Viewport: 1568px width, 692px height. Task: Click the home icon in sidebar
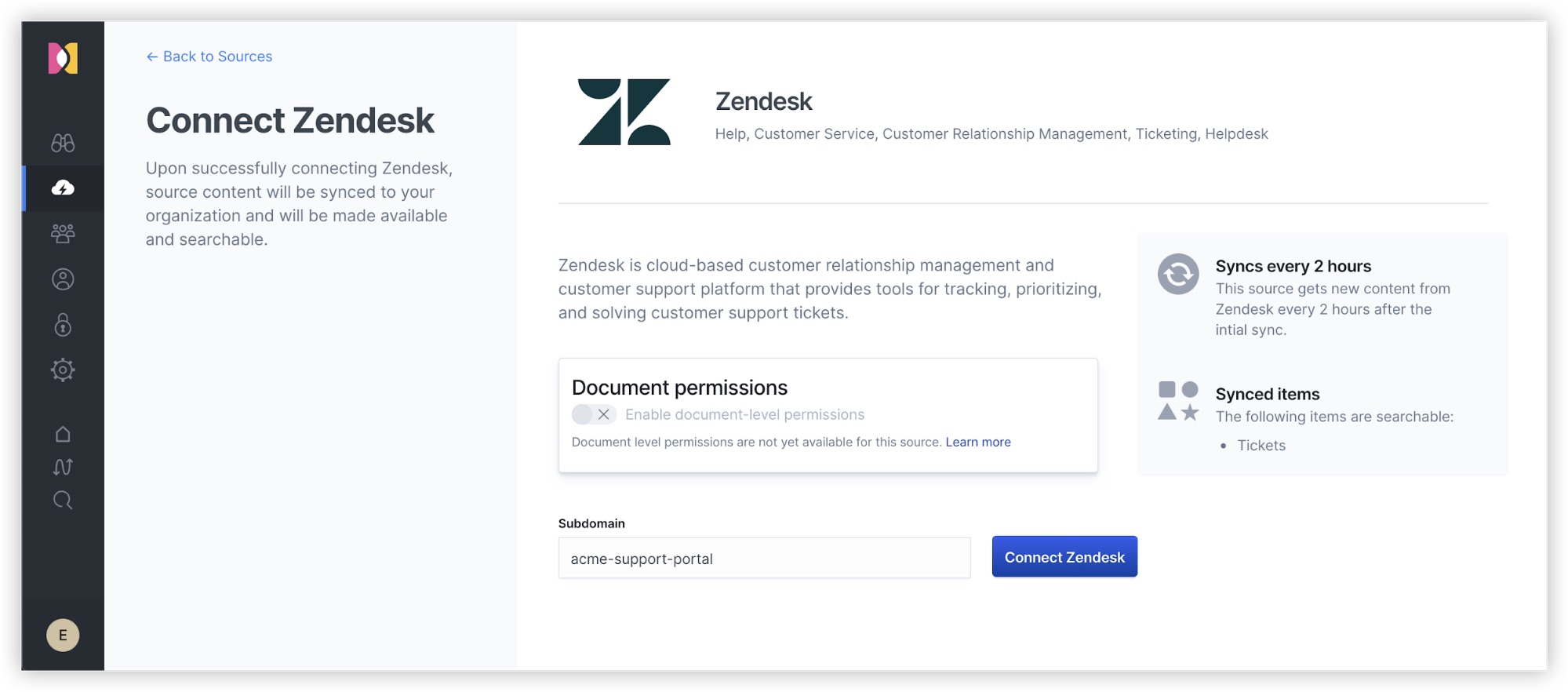(x=63, y=434)
